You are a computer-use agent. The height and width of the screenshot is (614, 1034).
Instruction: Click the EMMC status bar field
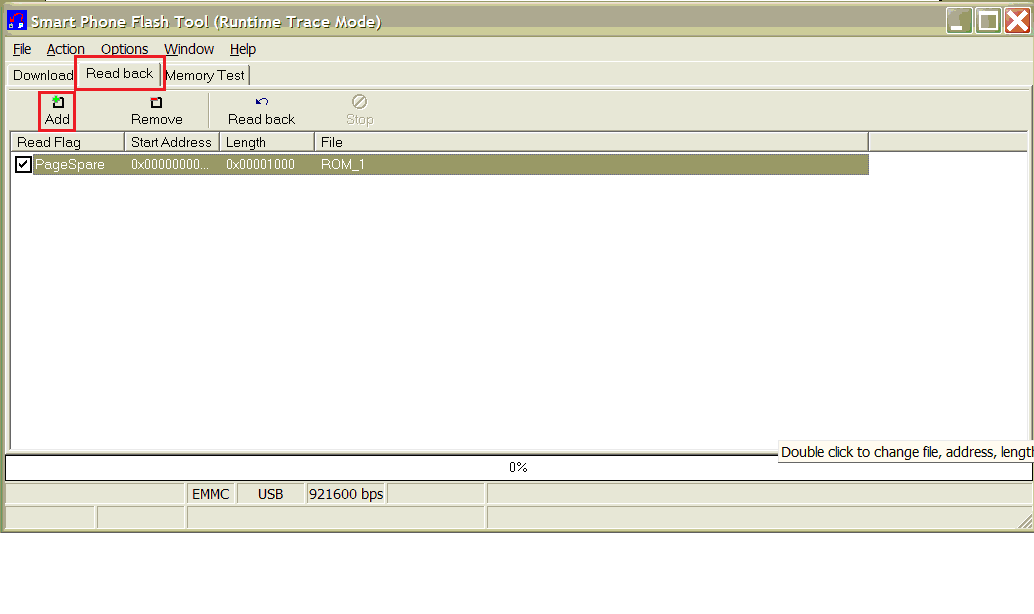tap(210, 494)
